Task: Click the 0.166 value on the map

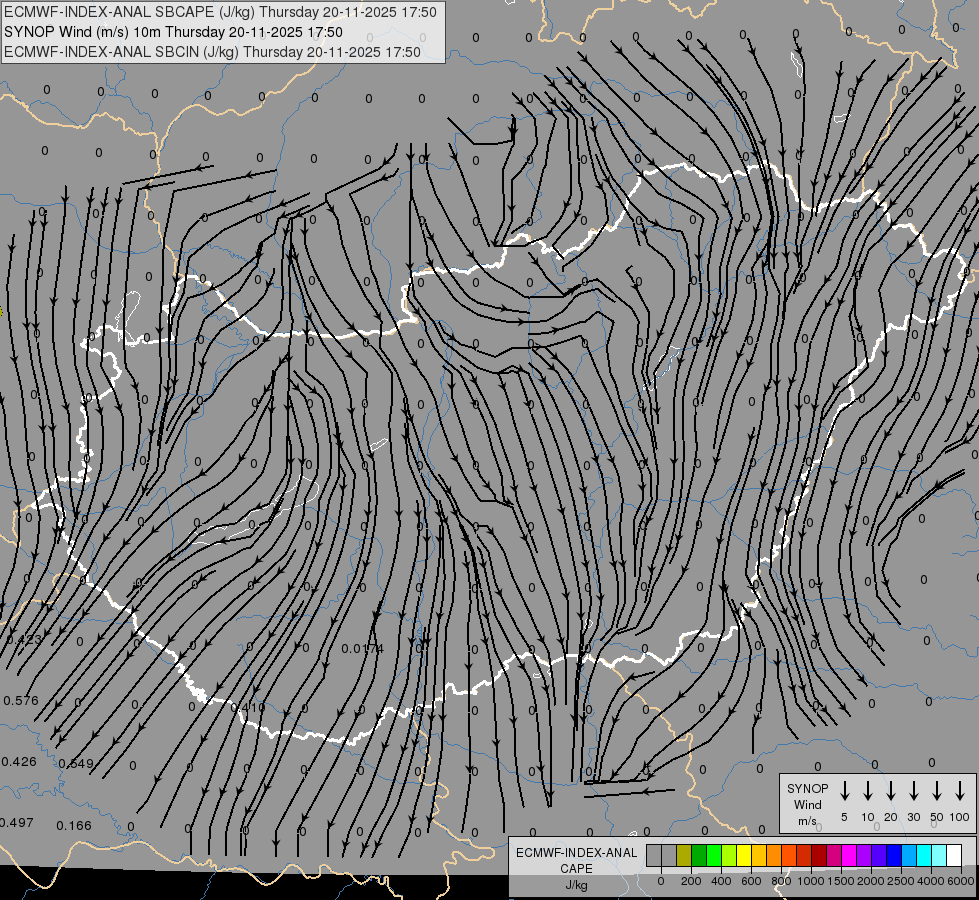Action: coord(74,826)
